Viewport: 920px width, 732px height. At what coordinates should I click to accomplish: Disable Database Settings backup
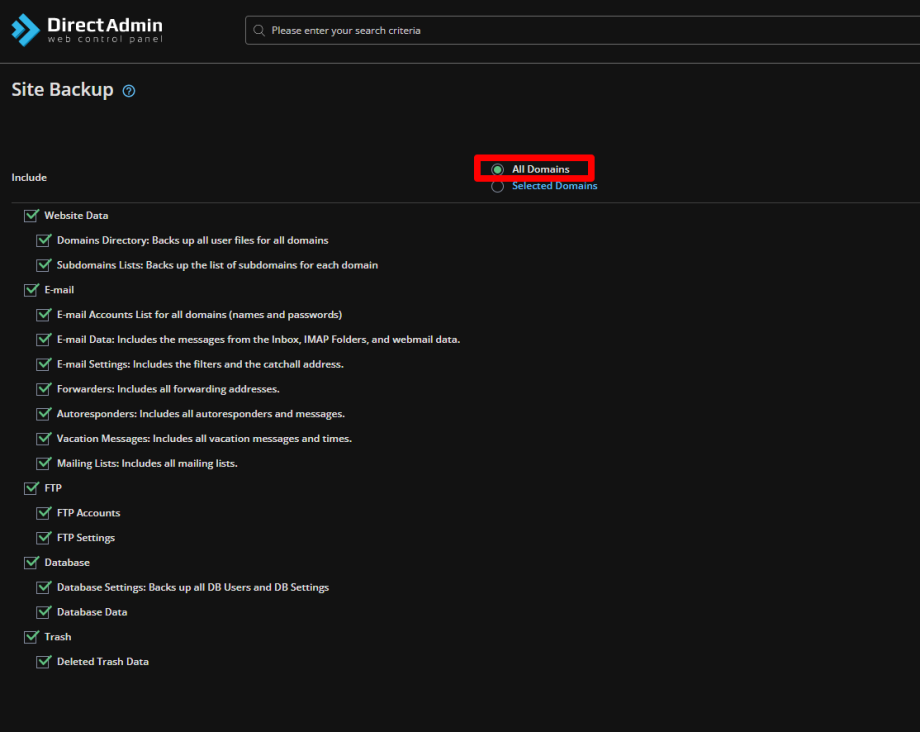tap(43, 587)
